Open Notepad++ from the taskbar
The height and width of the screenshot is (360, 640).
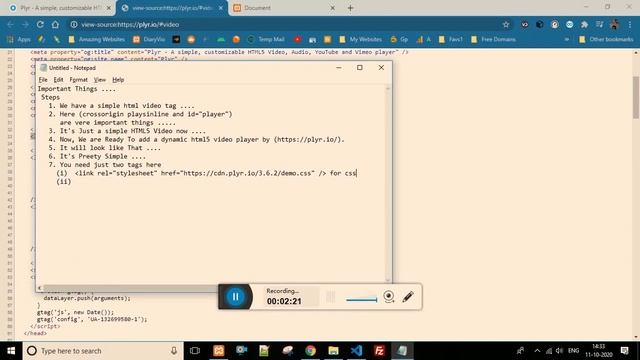[x=264, y=351]
